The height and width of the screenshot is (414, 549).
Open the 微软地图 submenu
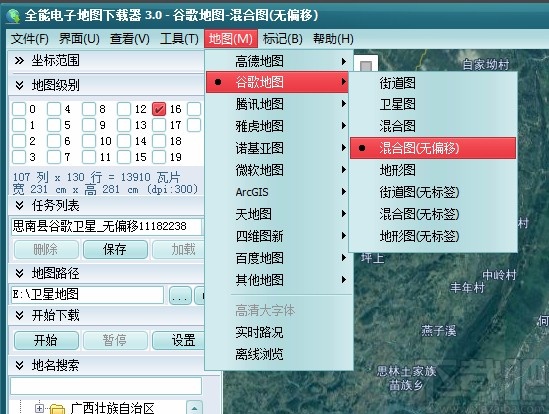tap(278, 170)
